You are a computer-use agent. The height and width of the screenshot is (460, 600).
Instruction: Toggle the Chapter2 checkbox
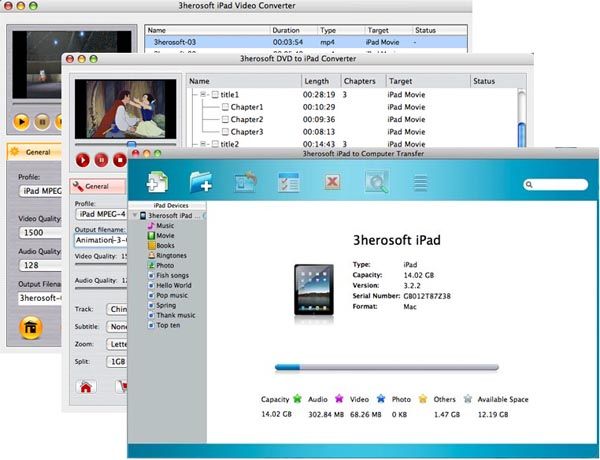(x=225, y=119)
